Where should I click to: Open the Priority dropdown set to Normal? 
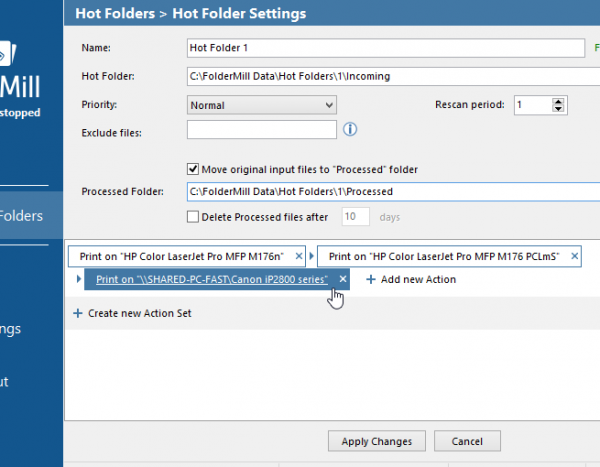pyautogui.click(x=262, y=105)
